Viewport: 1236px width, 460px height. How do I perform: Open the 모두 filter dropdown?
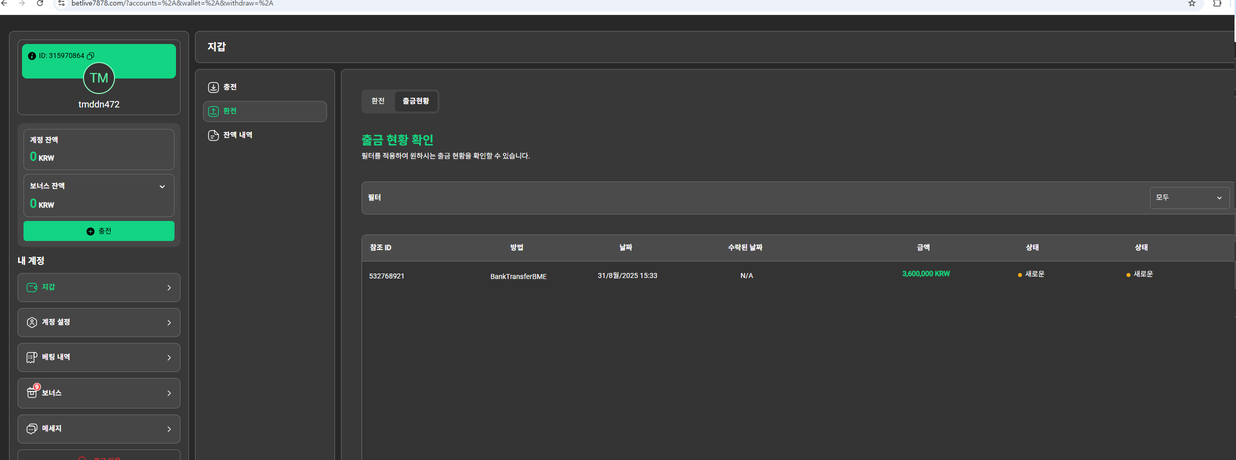[x=1189, y=198]
